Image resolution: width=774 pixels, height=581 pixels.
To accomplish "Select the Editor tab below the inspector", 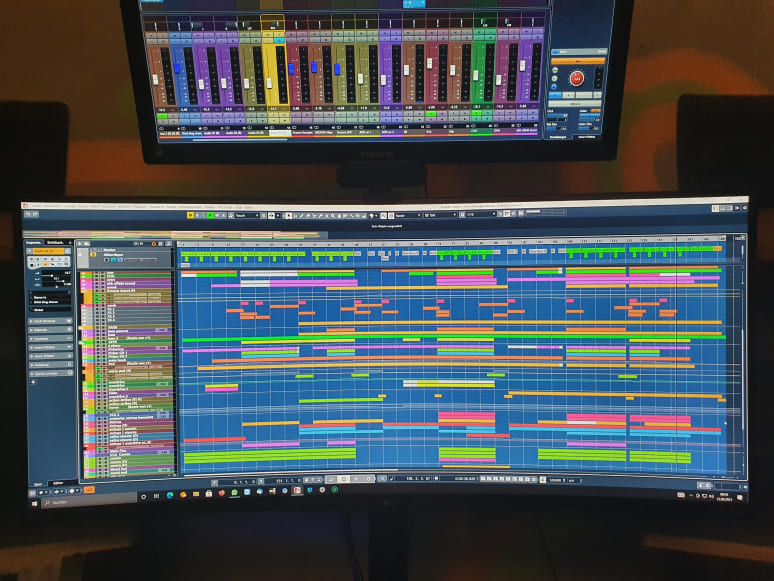I will pos(58,483).
